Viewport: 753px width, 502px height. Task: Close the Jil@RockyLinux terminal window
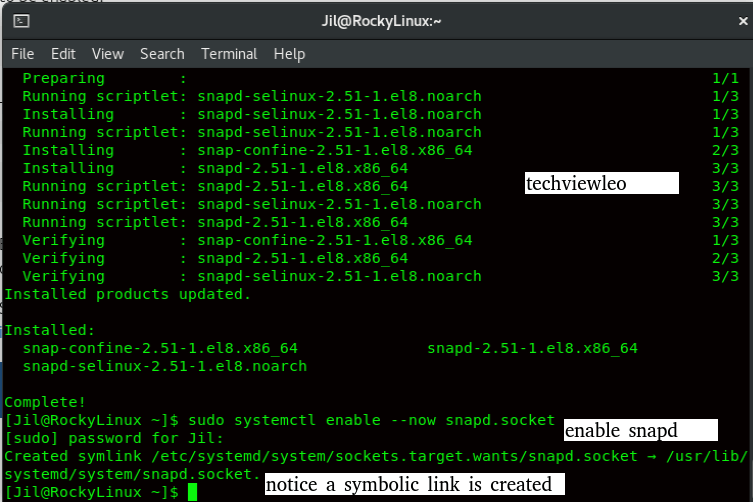pyautogui.click(x=743, y=21)
